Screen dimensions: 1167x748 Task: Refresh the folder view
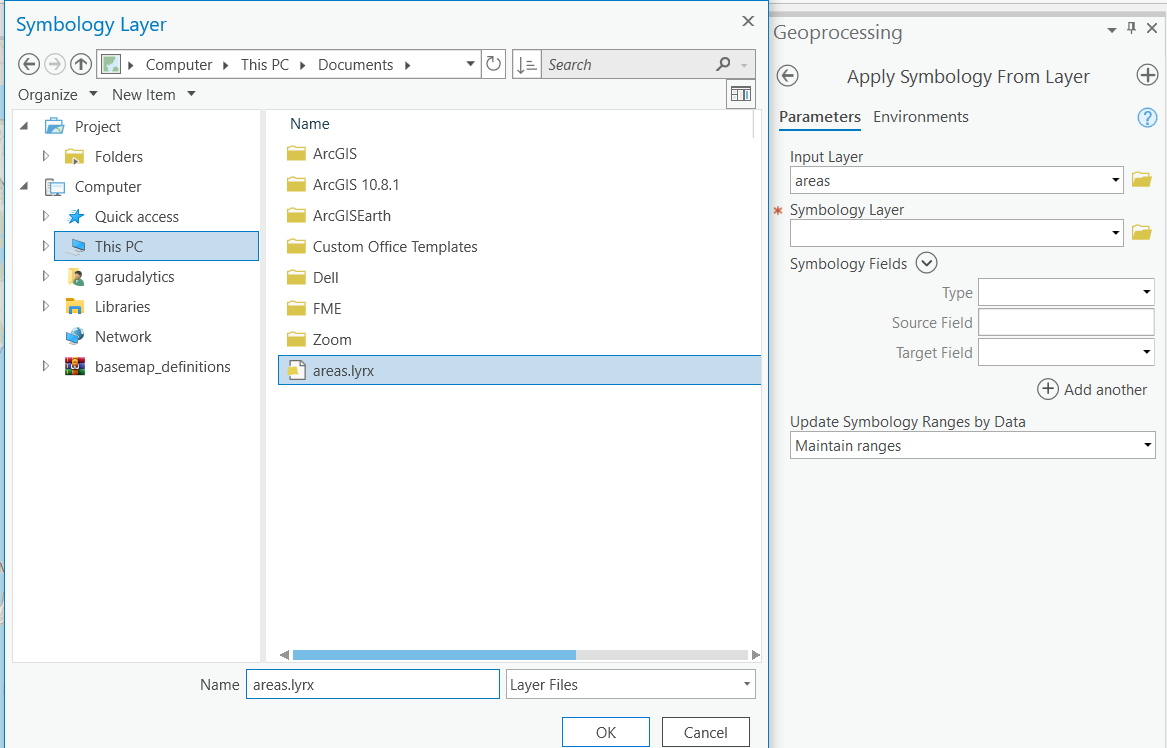(x=493, y=63)
